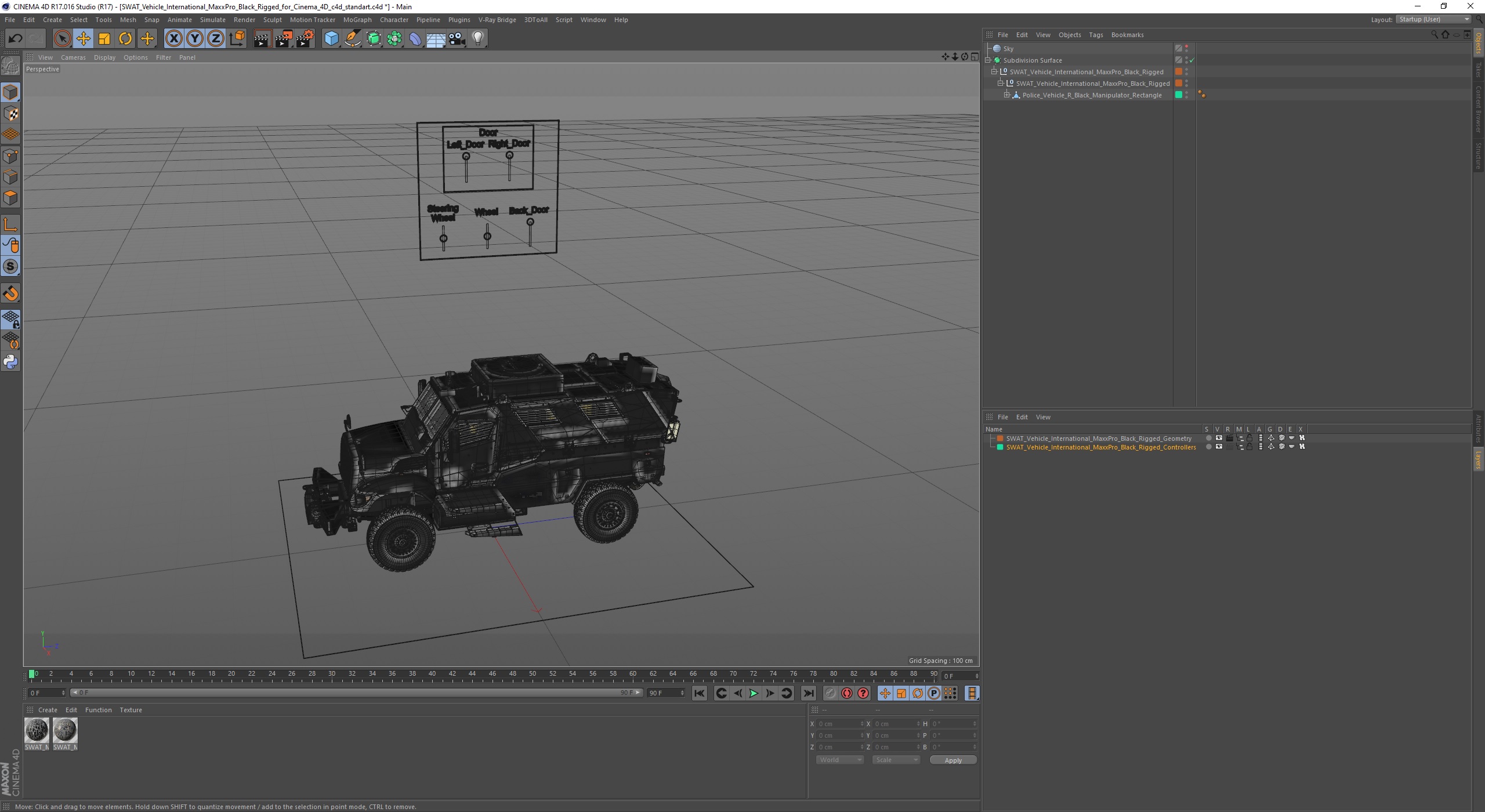Open the Scale mode dropdown
The height and width of the screenshot is (812, 1485).
896,760
